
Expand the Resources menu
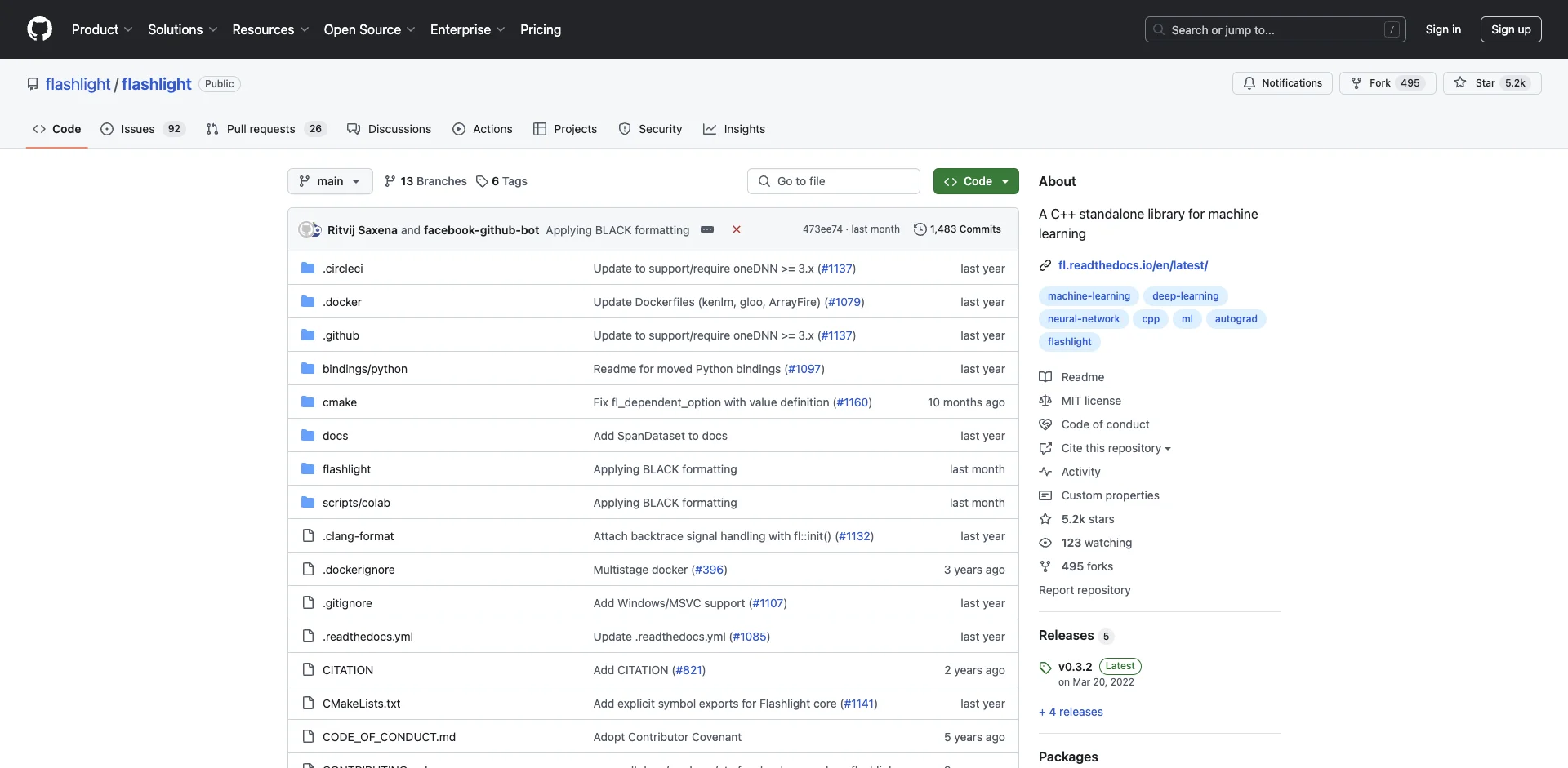coord(270,29)
